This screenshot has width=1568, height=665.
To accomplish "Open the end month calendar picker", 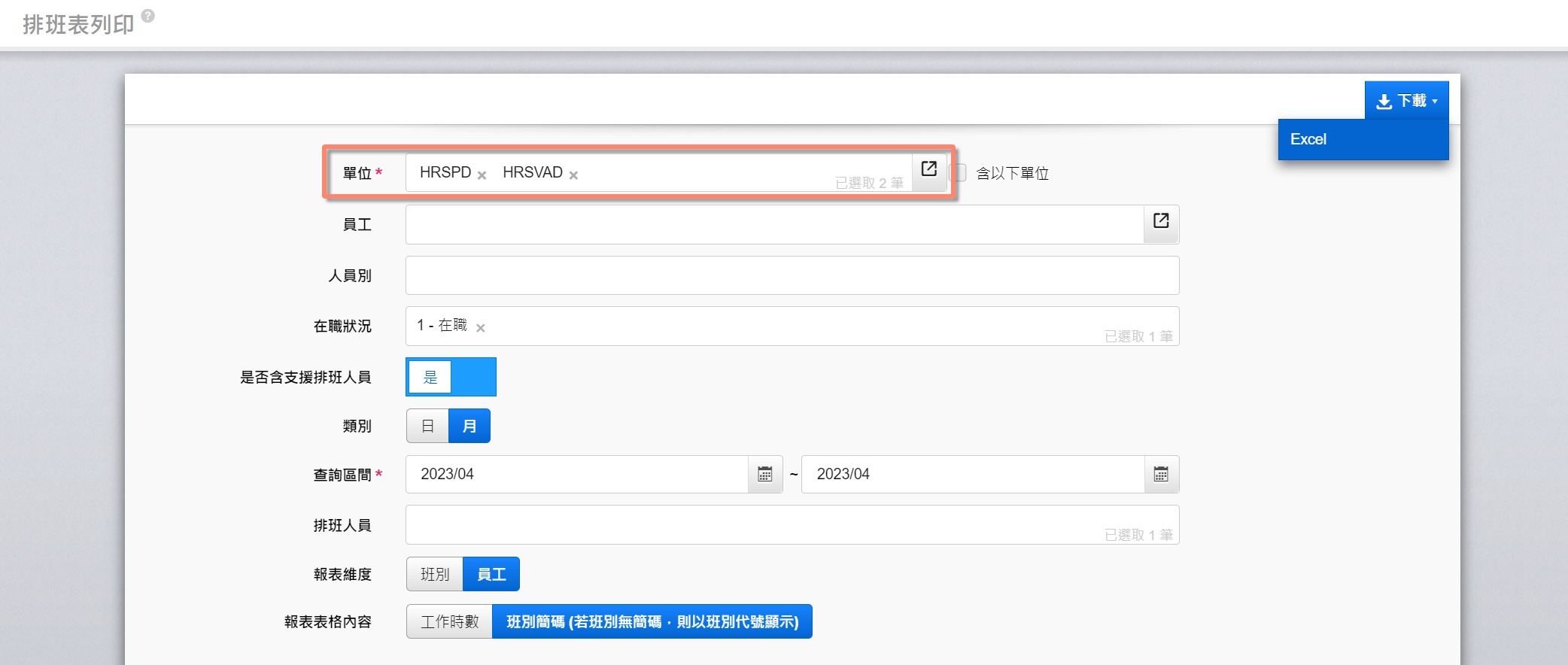I will pyautogui.click(x=1161, y=475).
